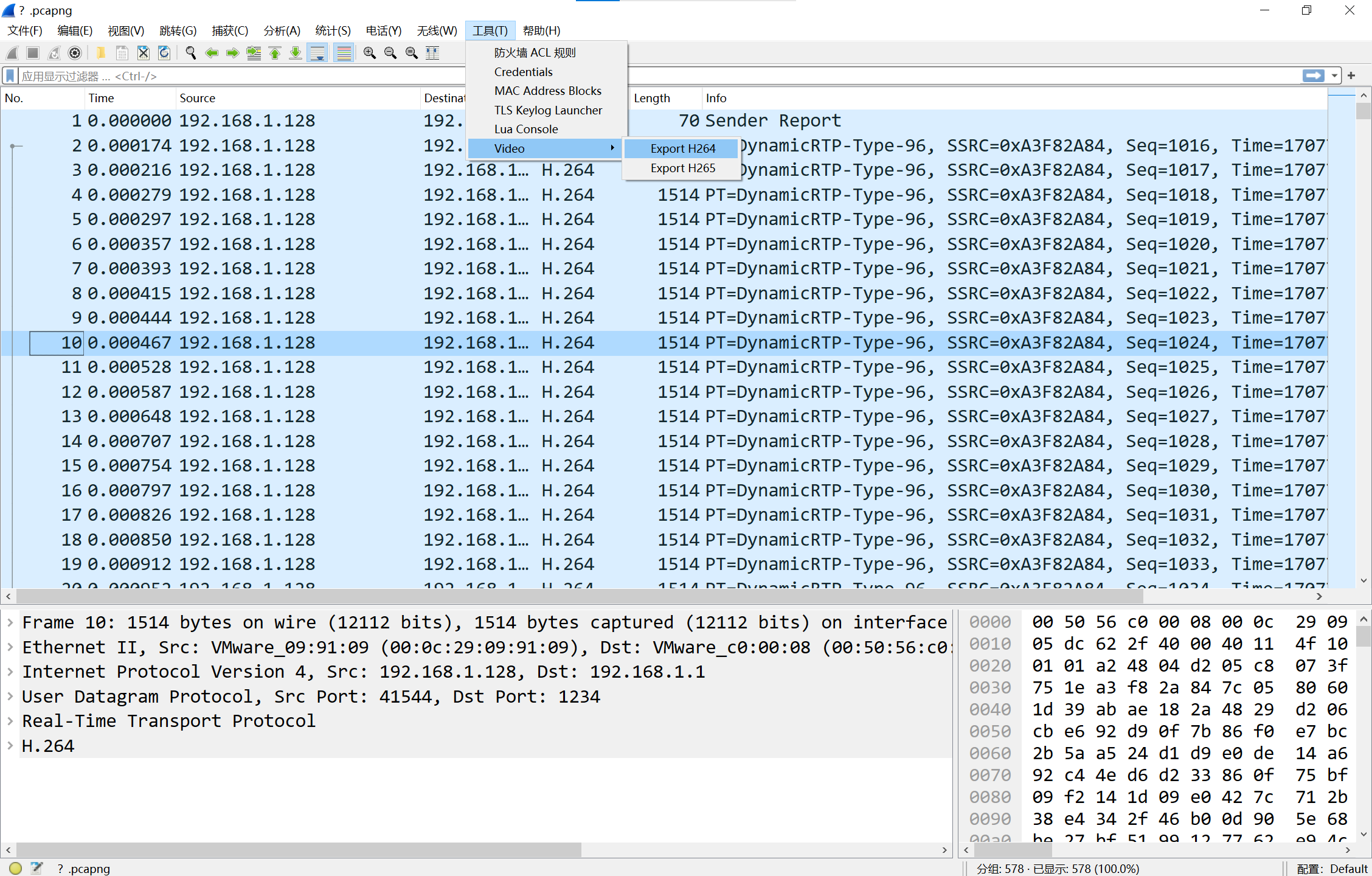
Task: Click the save capture file icon
Action: coord(122,53)
